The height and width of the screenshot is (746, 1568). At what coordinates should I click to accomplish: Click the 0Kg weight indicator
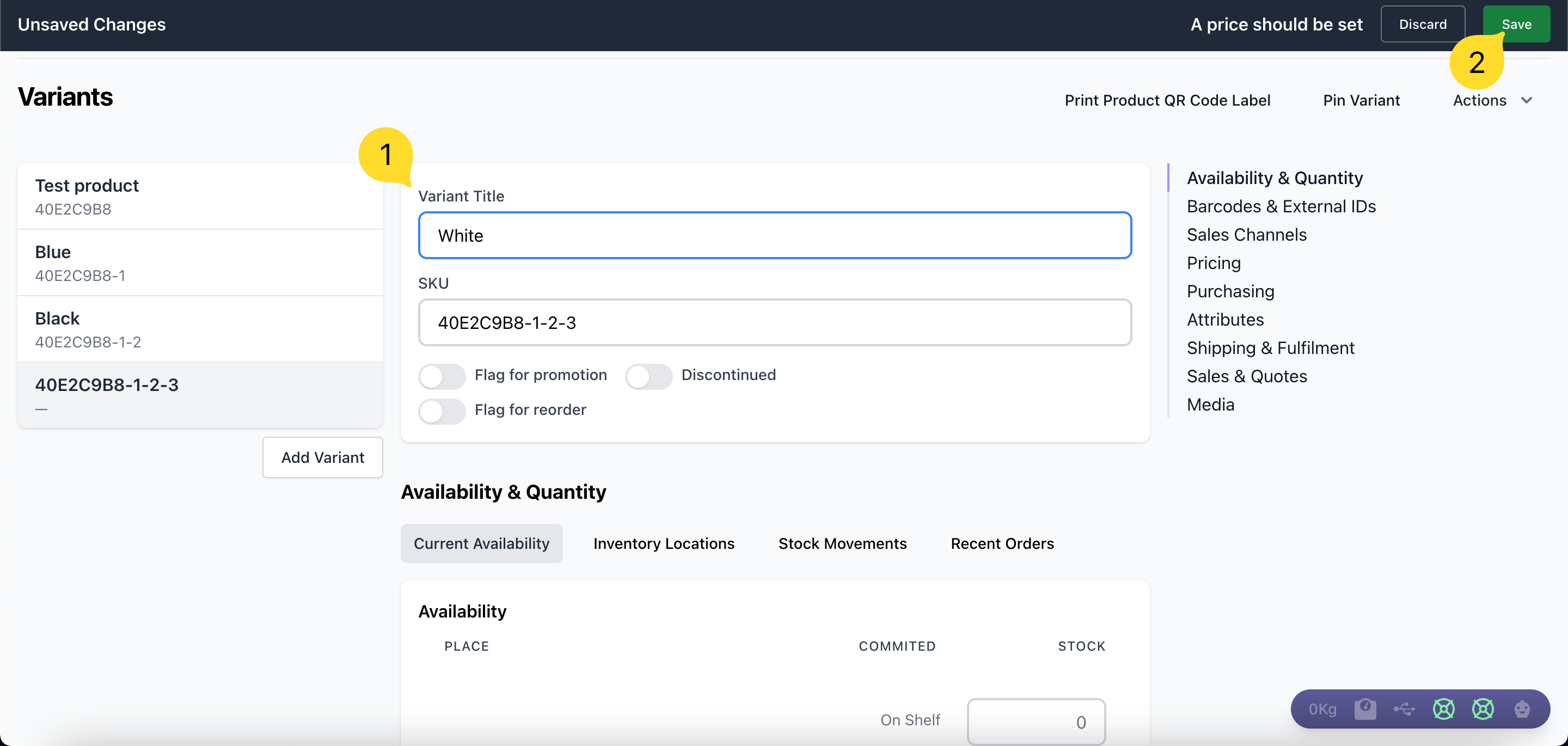click(1322, 709)
